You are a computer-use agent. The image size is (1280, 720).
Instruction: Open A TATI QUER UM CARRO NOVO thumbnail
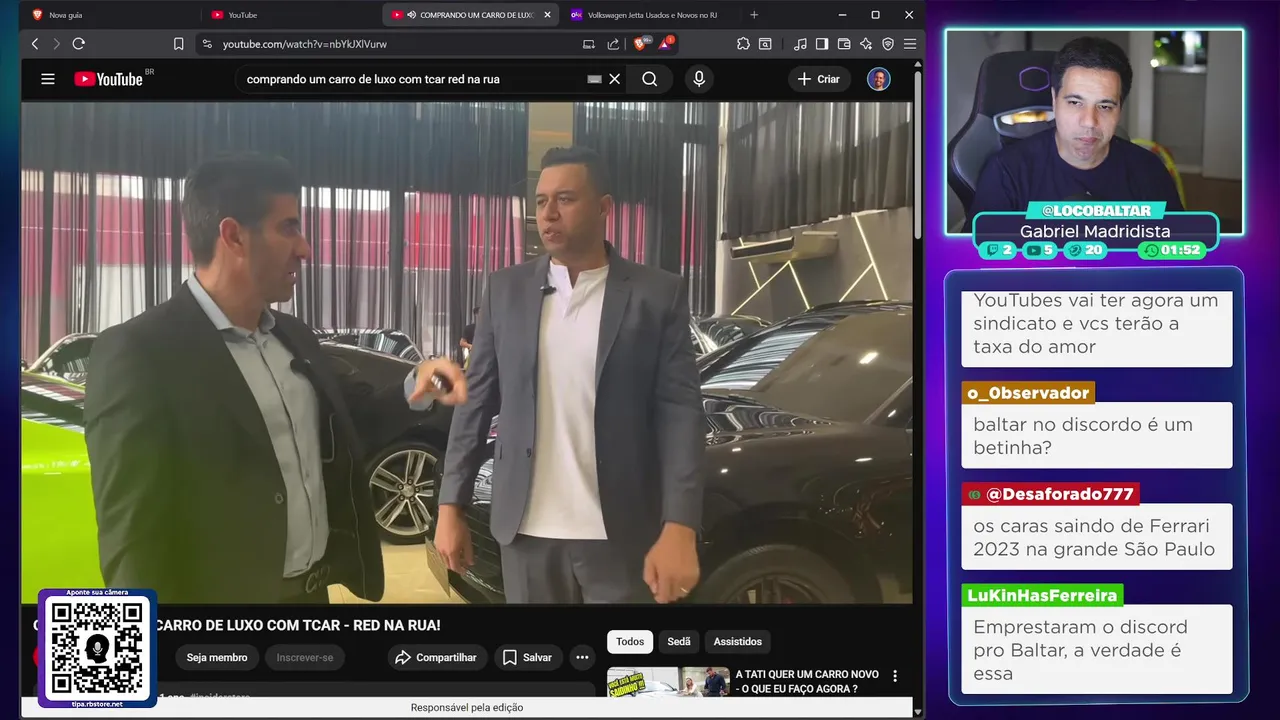pos(668,682)
